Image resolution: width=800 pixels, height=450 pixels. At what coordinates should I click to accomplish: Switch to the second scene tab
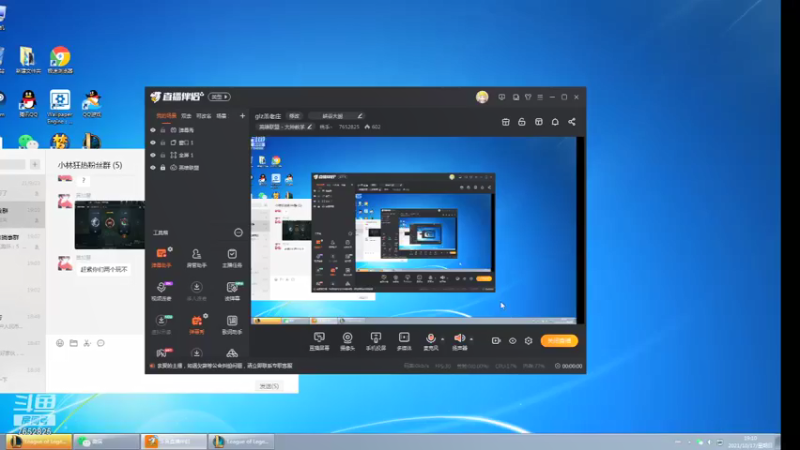pyautogui.click(x=186, y=116)
